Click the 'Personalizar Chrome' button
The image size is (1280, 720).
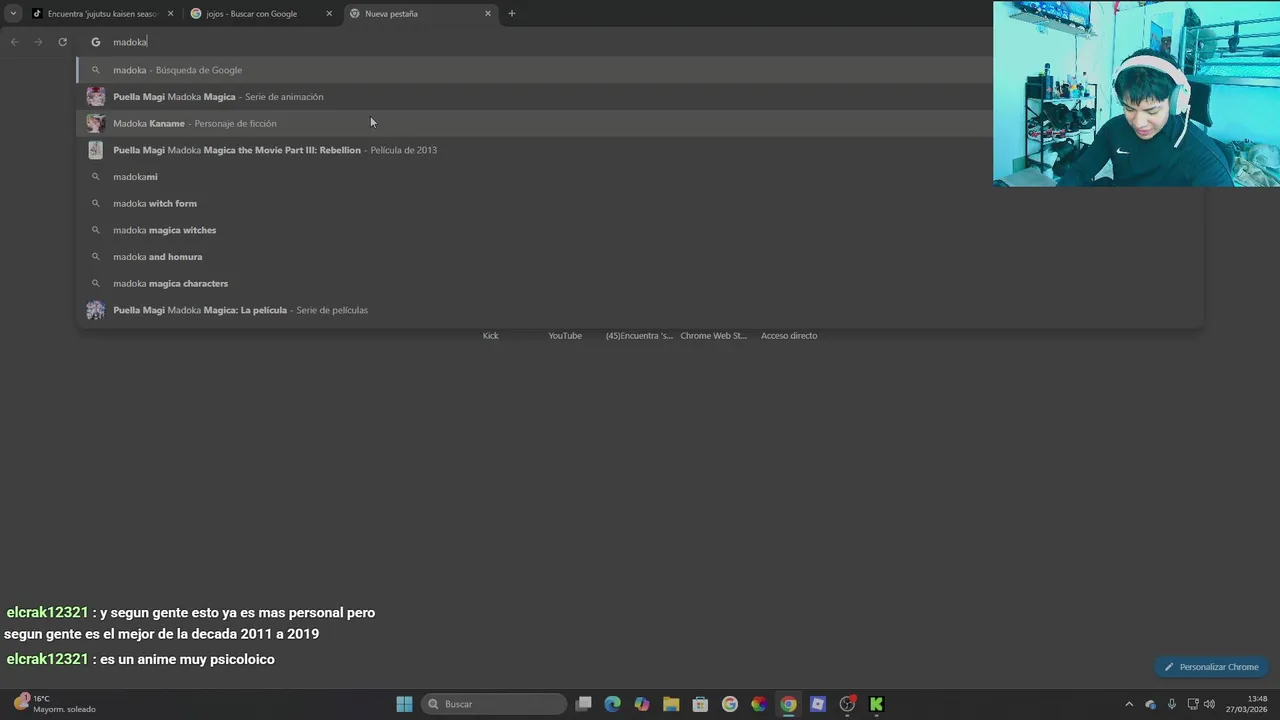1211,667
